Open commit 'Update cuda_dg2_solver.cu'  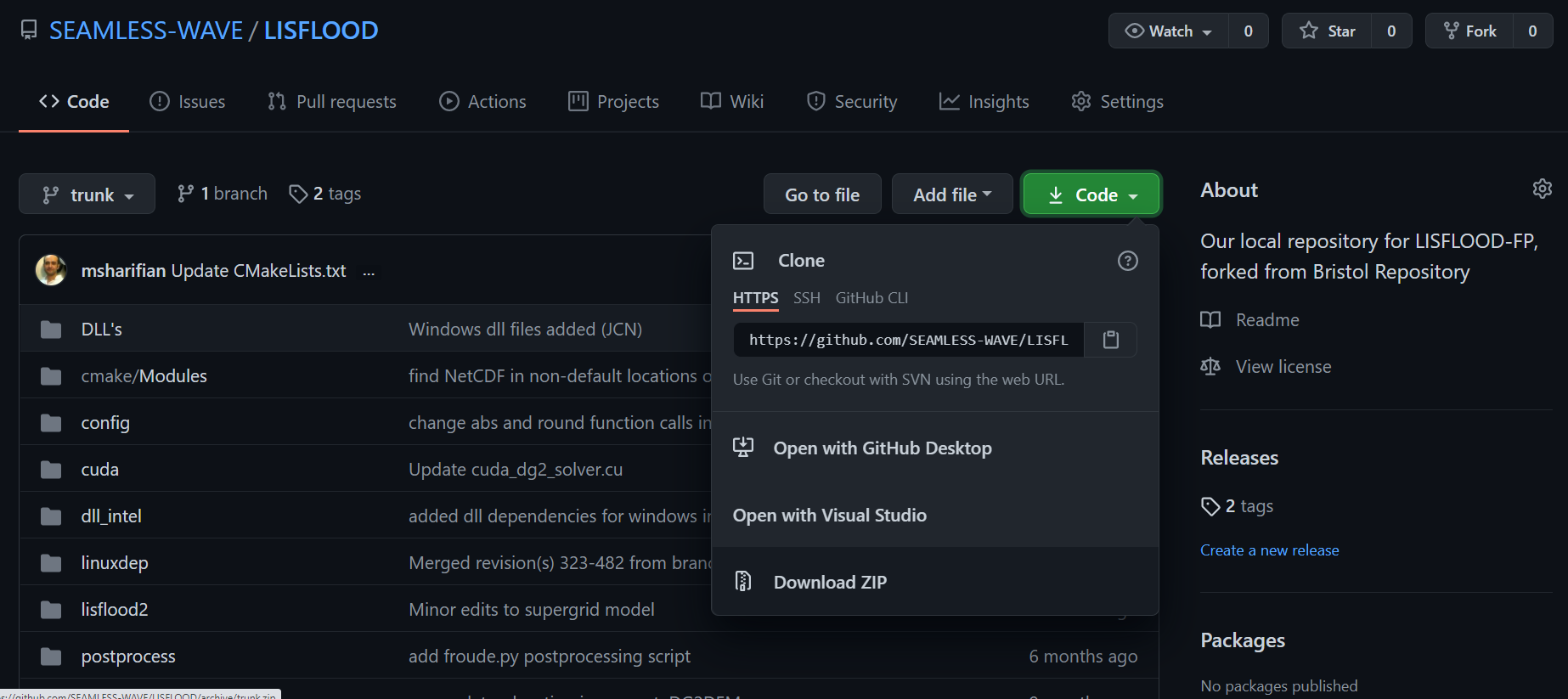[516, 469]
